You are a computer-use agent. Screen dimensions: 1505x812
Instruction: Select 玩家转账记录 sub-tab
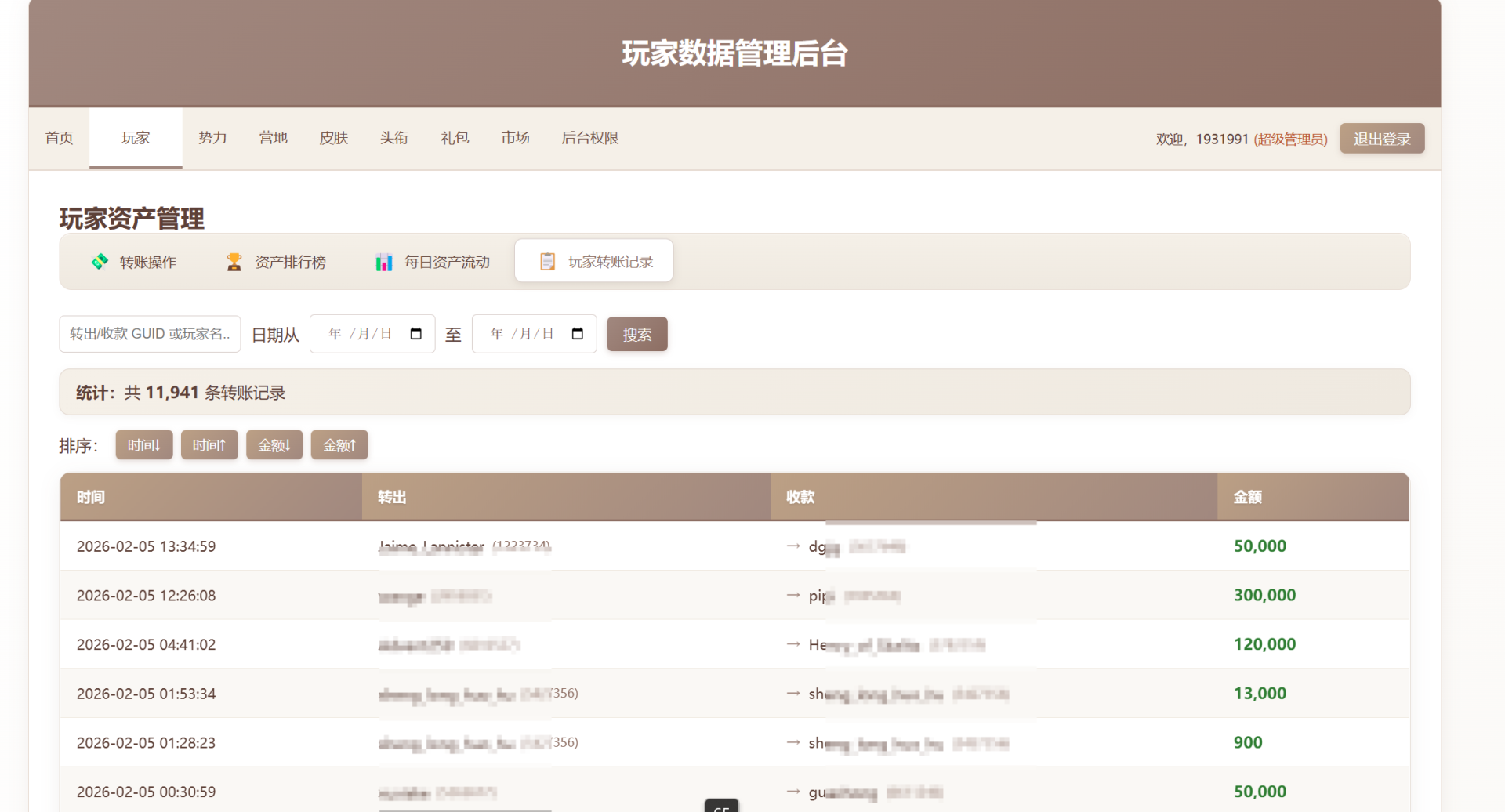pyautogui.click(x=594, y=261)
